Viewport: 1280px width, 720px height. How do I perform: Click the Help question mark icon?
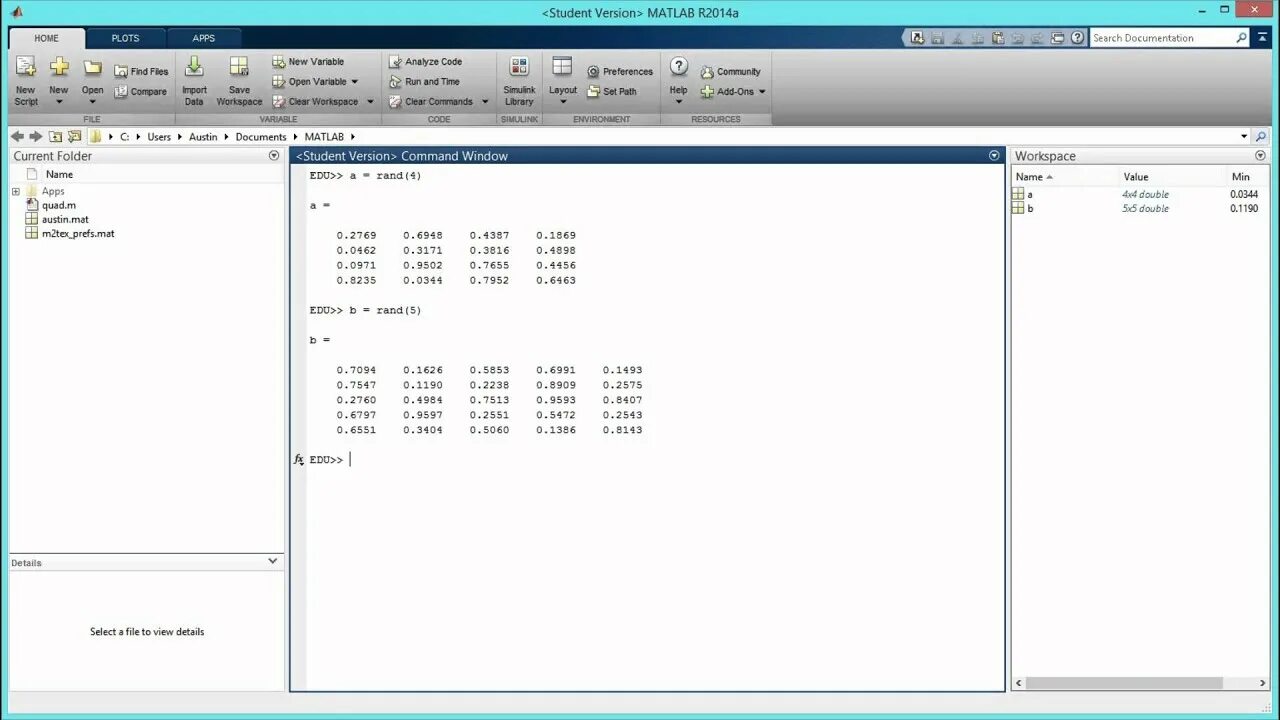point(679,68)
